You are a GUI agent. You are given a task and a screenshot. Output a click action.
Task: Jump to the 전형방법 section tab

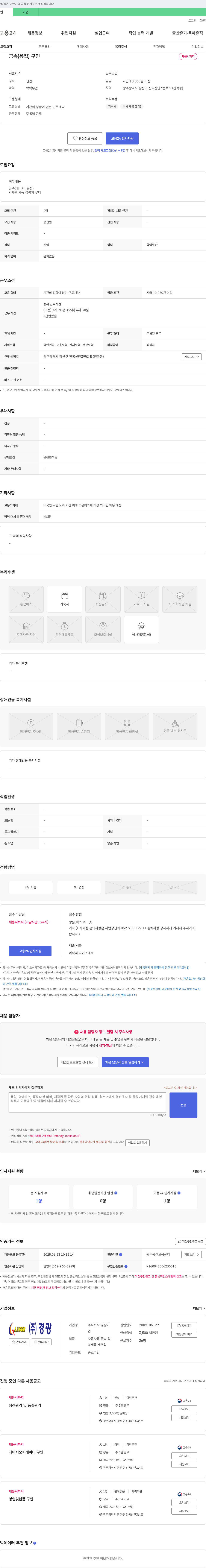click(x=159, y=47)
